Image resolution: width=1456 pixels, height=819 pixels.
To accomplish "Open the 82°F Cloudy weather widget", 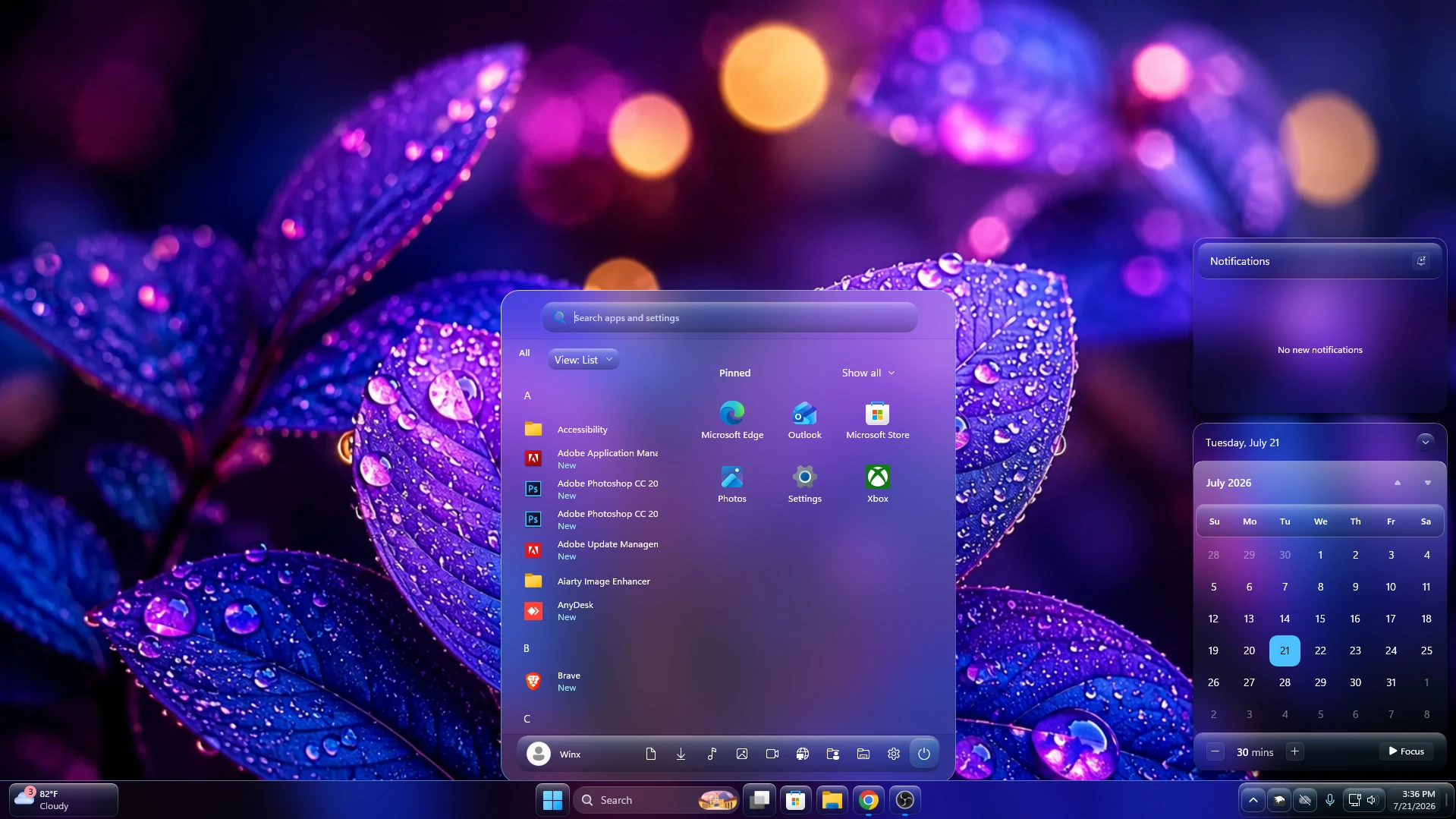I will pos(64,800).
